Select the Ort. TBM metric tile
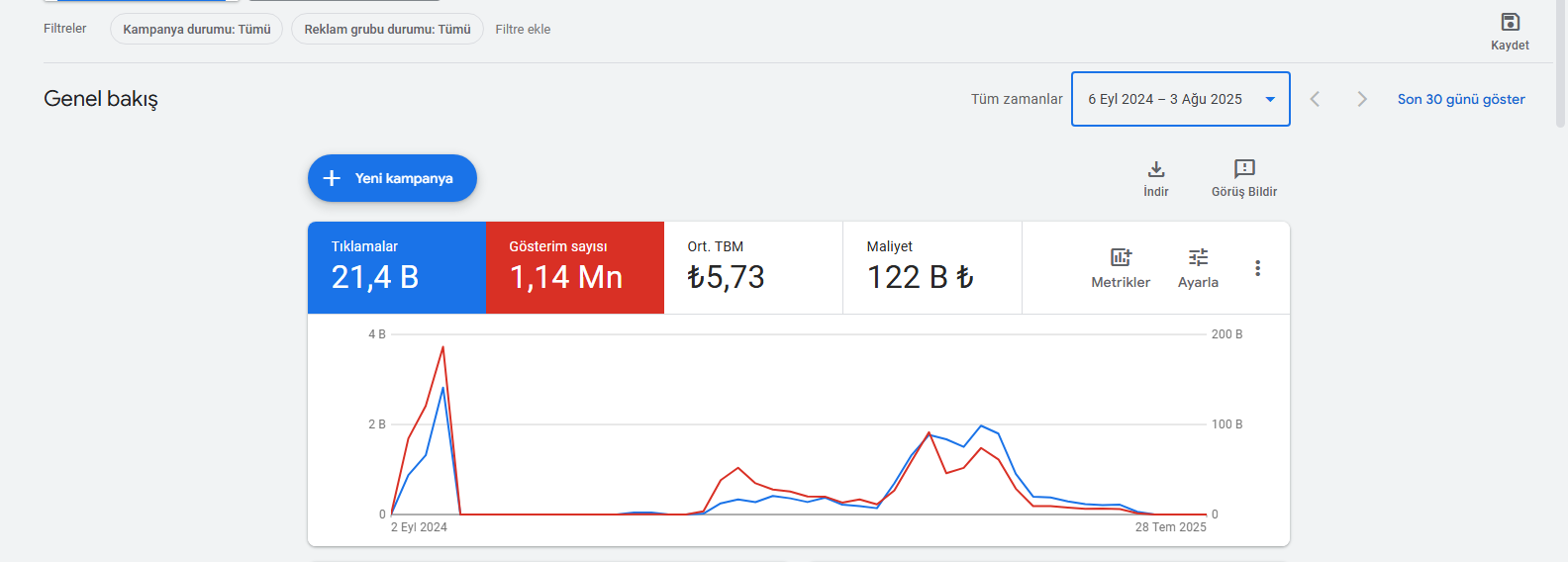 pos(753,267)
